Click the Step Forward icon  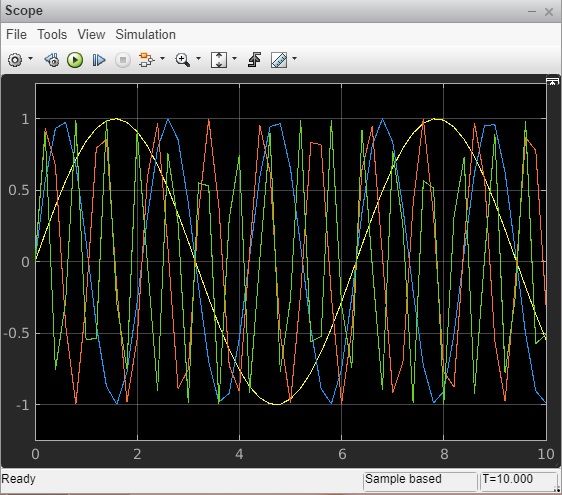tap(99, 60)
